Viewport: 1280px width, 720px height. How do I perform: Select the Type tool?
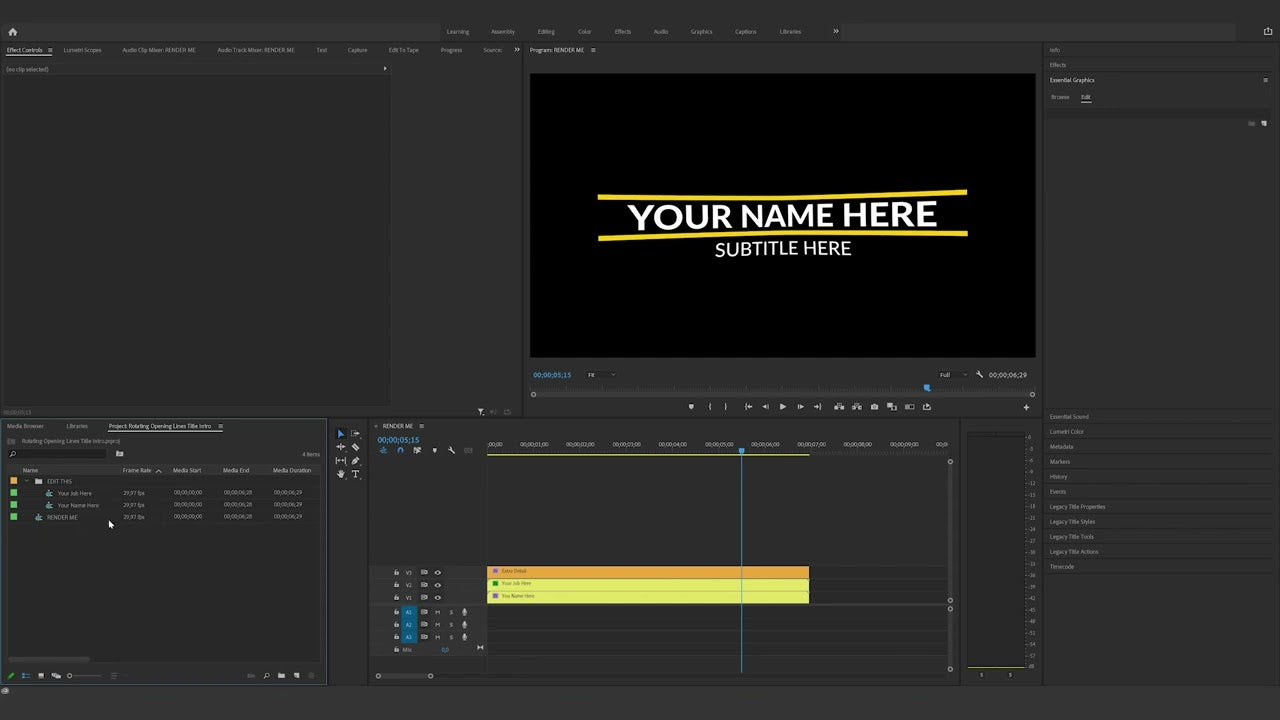pyautogui.click(x=355, y=474)
